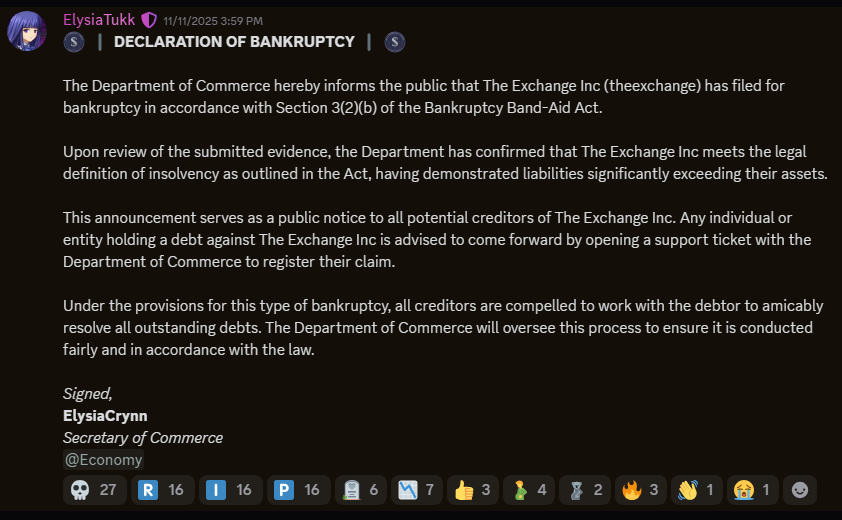This screenshot has height=520, width=842.
Task: Click the hourglass reaction
Action: click(x=585, y=490)
